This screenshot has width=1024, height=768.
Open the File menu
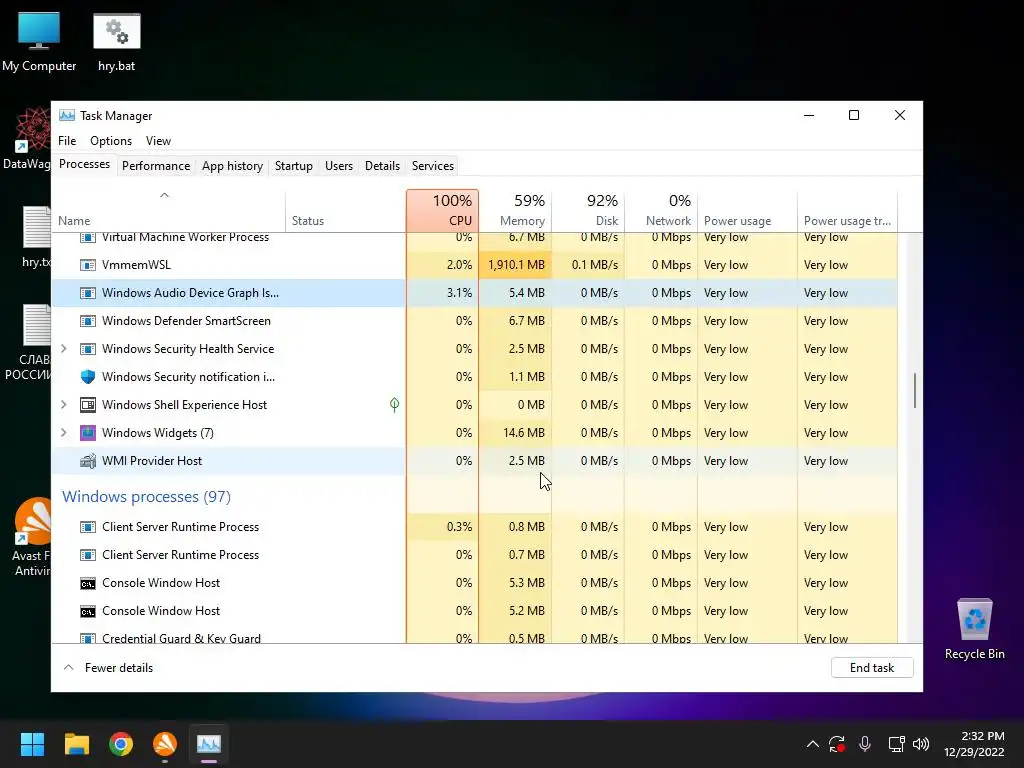[67, 141]
